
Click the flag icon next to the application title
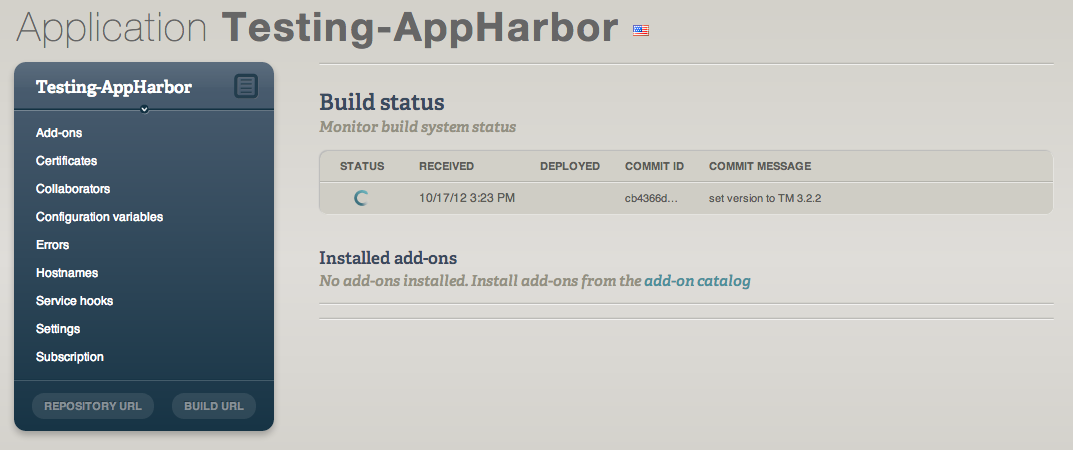tap(641, 31)
